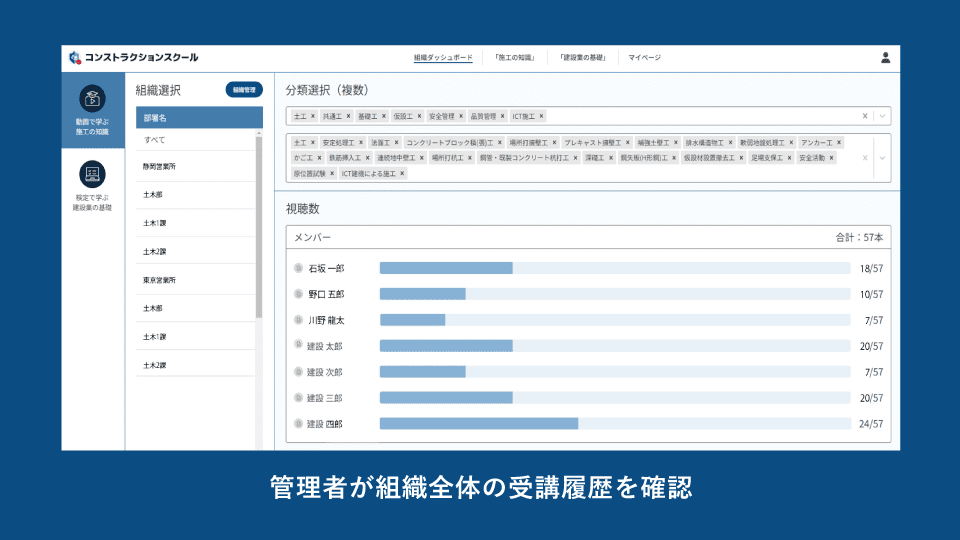Clear all tags in 共通工 category selector

coord(865,116)
